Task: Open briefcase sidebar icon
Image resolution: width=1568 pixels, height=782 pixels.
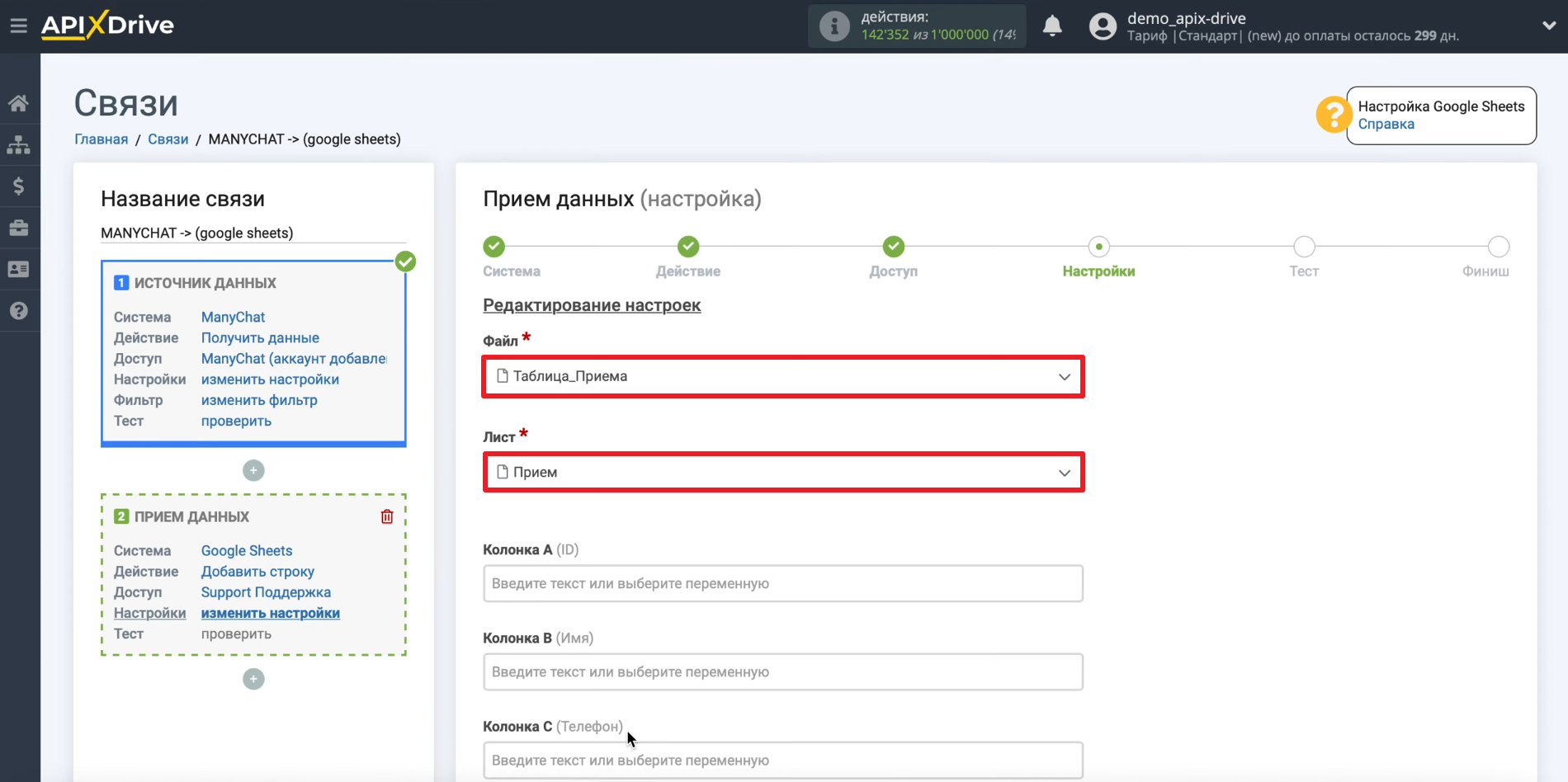Action: (x=18, y=228)
